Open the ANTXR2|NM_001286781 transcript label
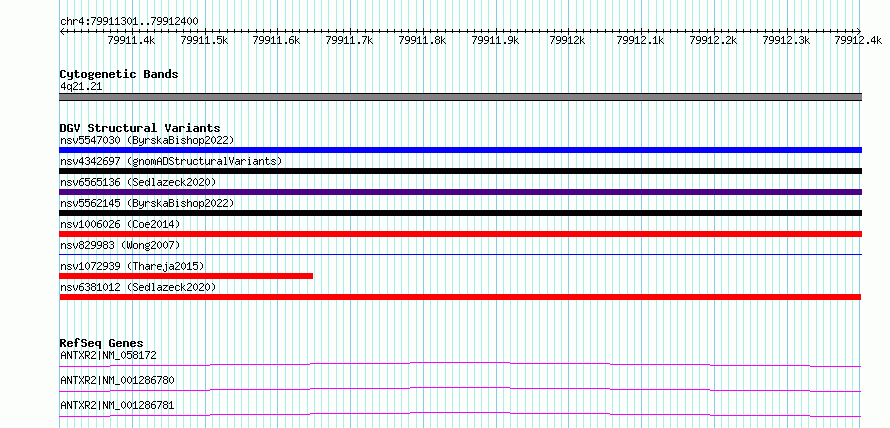 pyautogui.click(x=117, y=405)
